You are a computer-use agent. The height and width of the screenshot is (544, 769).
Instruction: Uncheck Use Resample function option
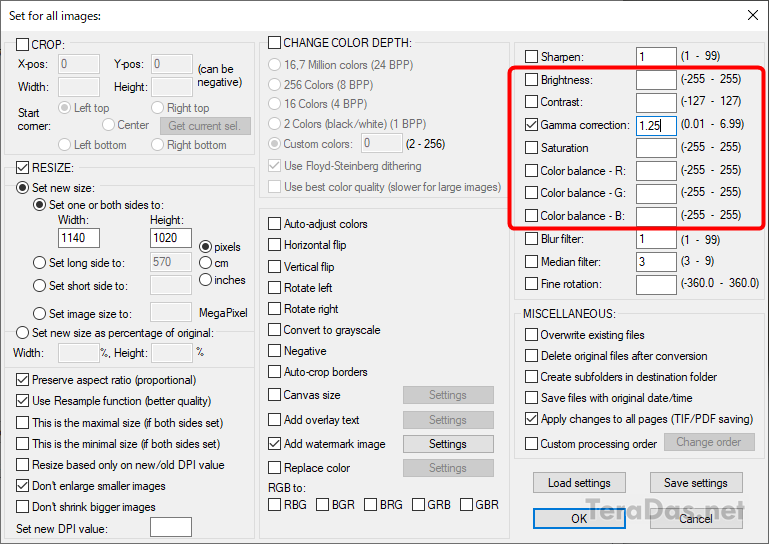pos(23,401)
